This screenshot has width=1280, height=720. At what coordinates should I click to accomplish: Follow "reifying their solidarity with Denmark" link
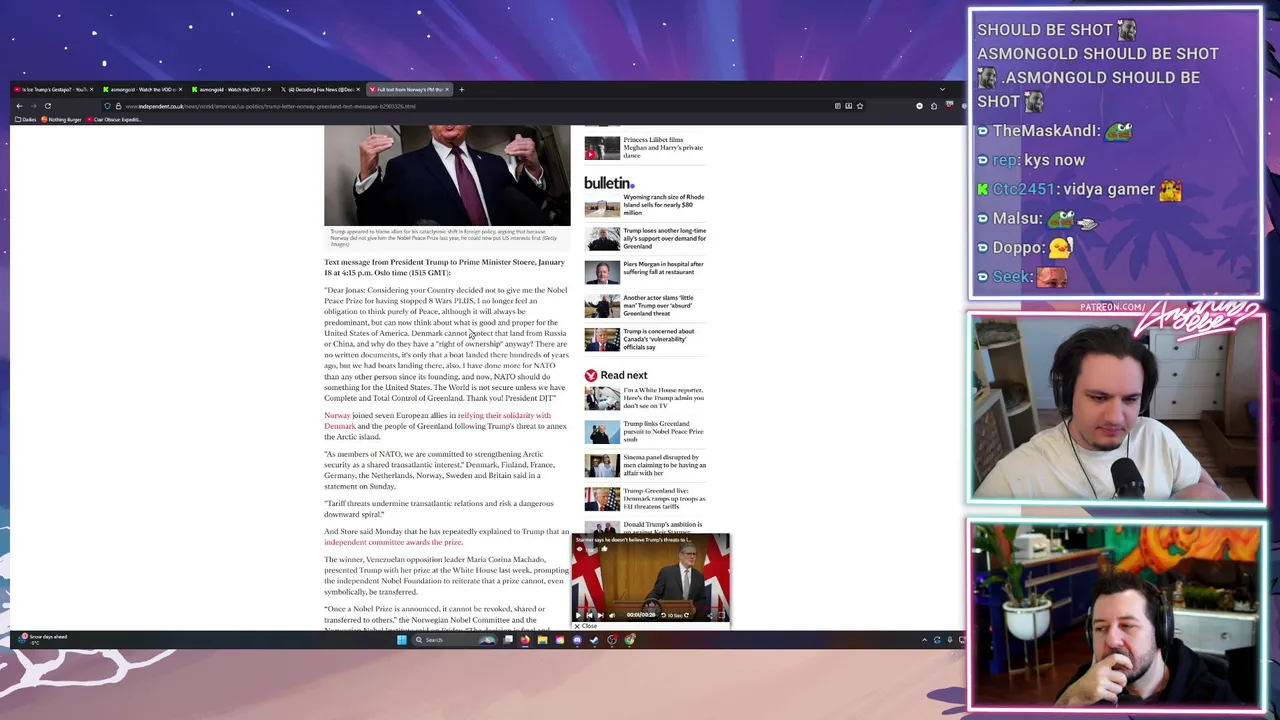tap(437, 420)
